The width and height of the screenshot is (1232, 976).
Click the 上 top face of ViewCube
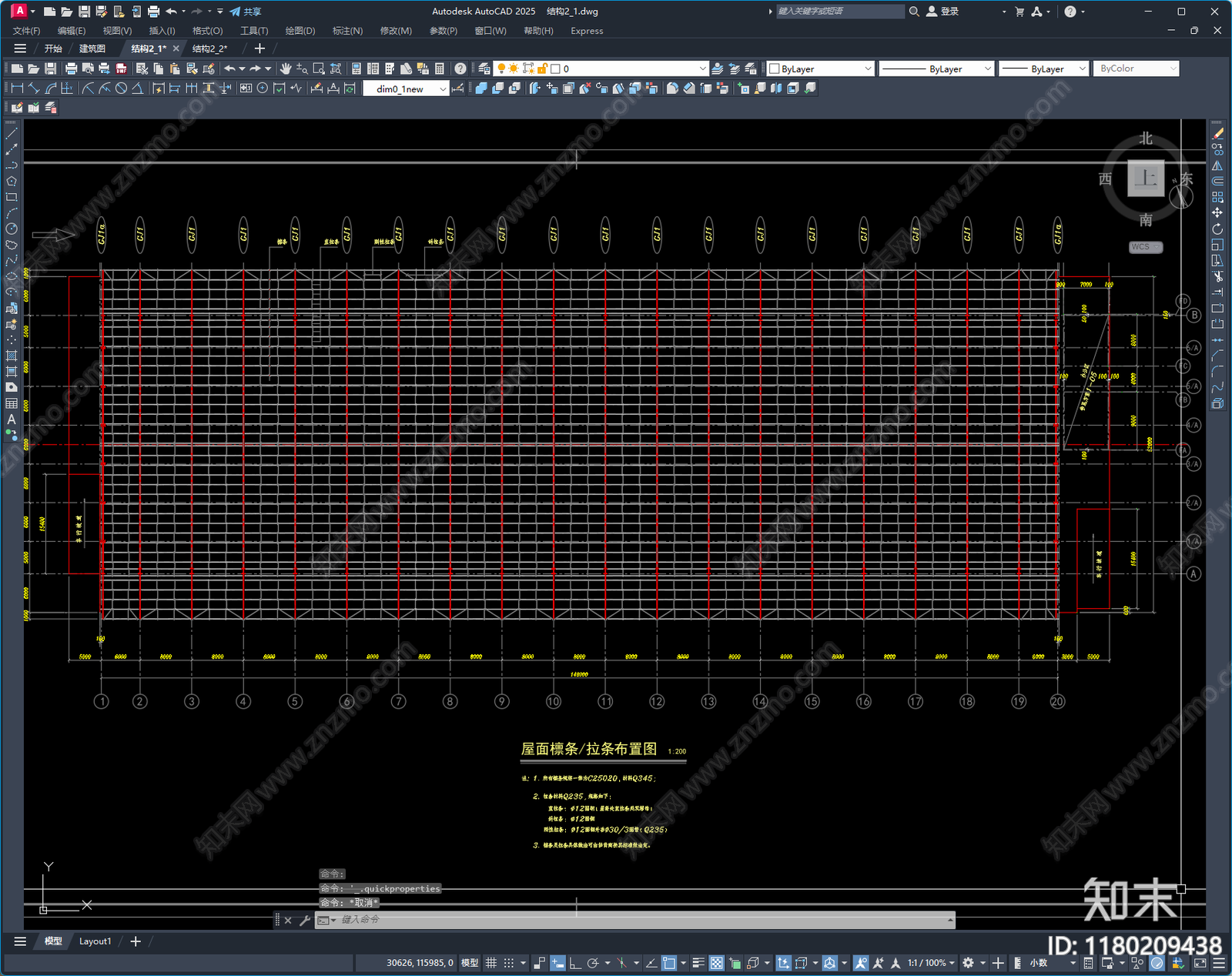[x=1146, y=179]
